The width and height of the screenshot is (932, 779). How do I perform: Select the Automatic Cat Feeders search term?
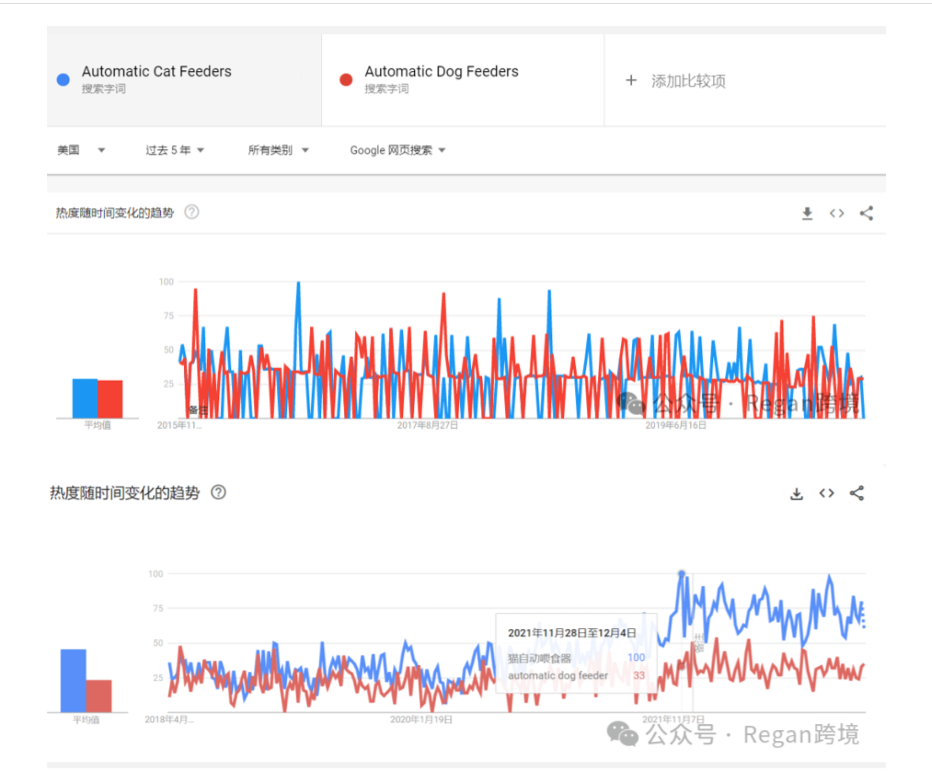click(x=157, y=72)
